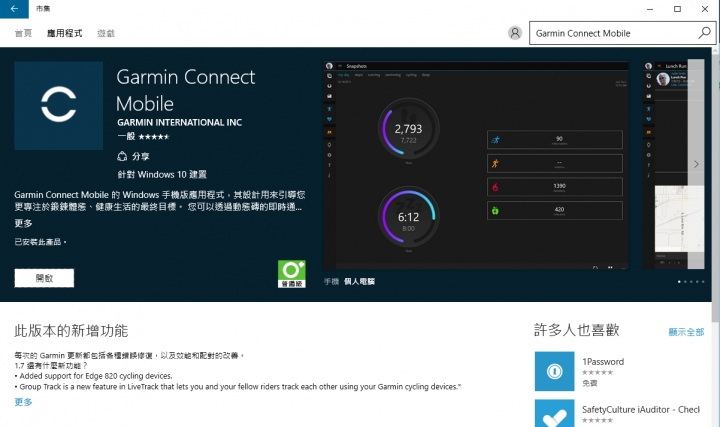The image size is (720, 427).
Task: Click the 開啟 button to launch app
Action: point(44,278)
